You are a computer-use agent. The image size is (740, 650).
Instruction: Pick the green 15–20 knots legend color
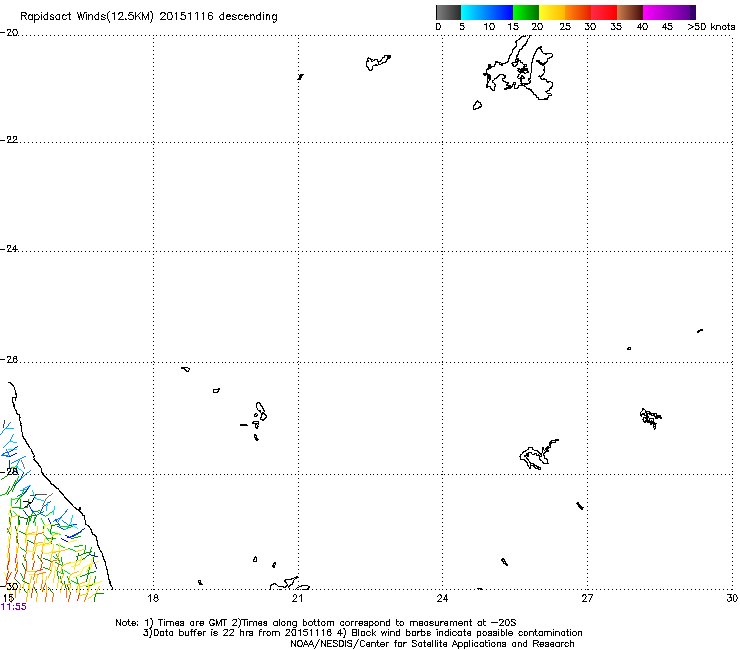(526, 12)
